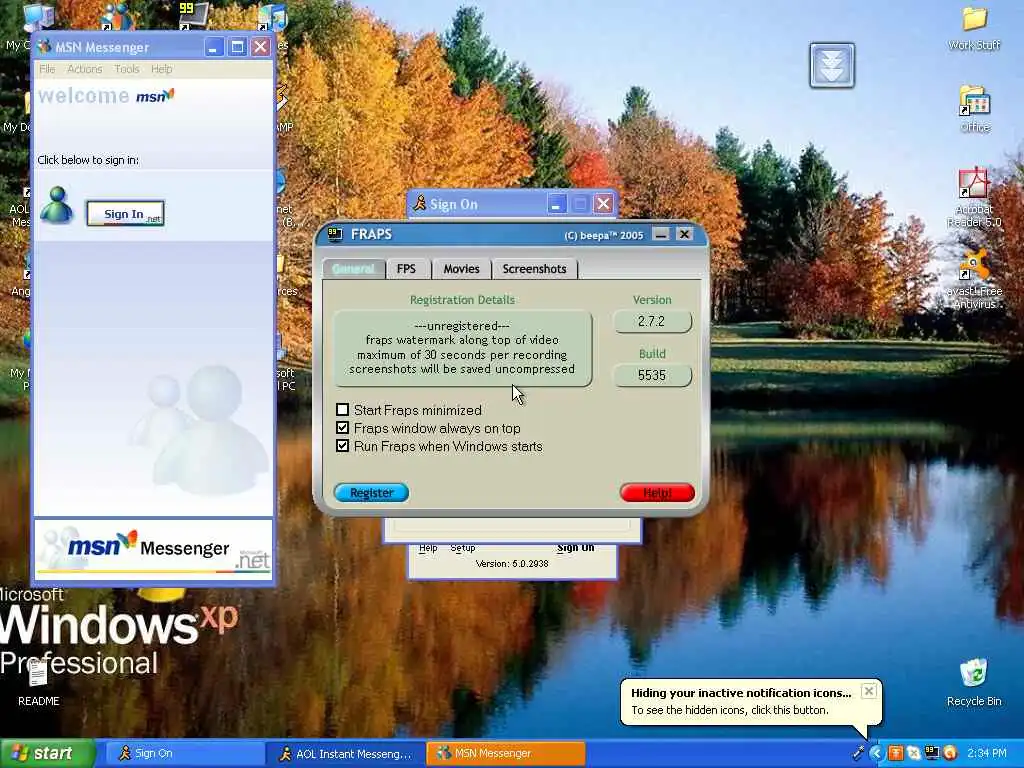Click the orange tray icon in system tray
This screenshot has width=1024, height=768.
pyautogui.click(x=895, y=754)
